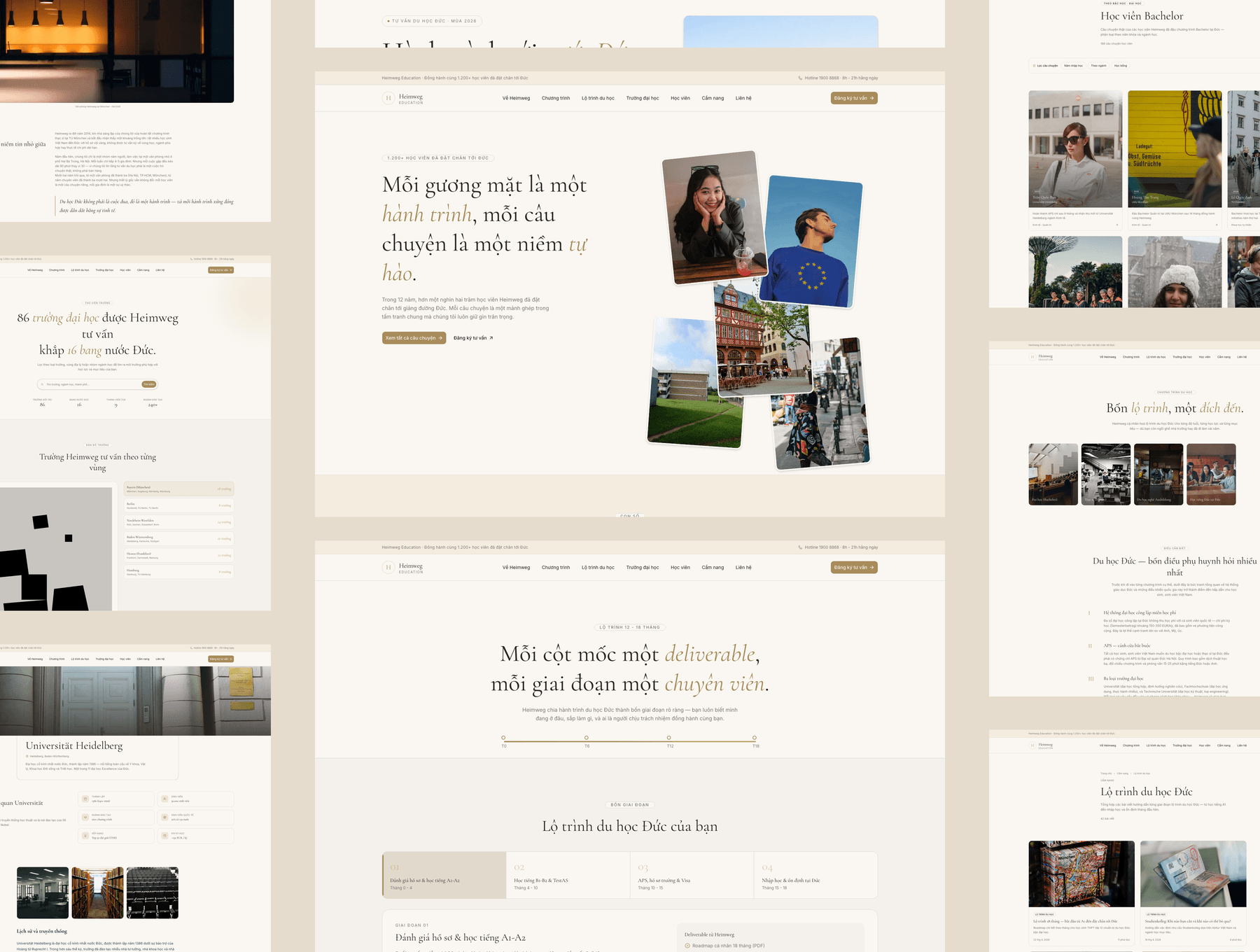Select 'Liên hệ' in the roadmap page menu
The width and height of the screenshot is (1260, 952).
(x=743, y=568)
